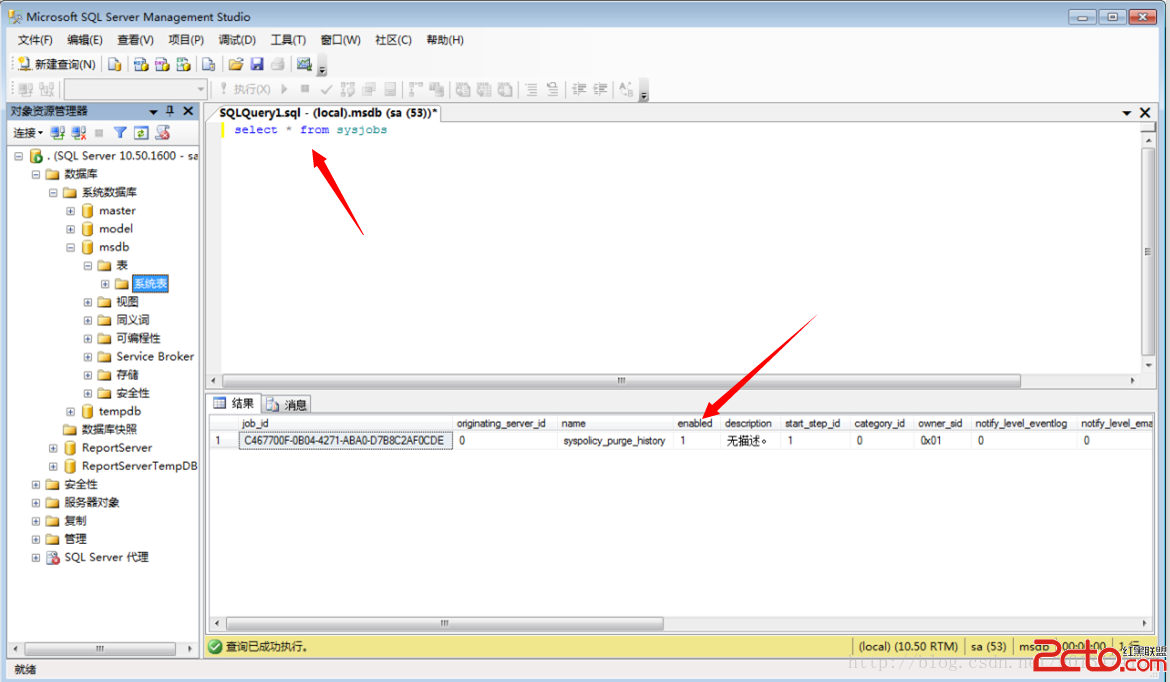1170x682 pixels.
Task: Click the Stop script icon in Object Explorer
Action: click(163, 133)
